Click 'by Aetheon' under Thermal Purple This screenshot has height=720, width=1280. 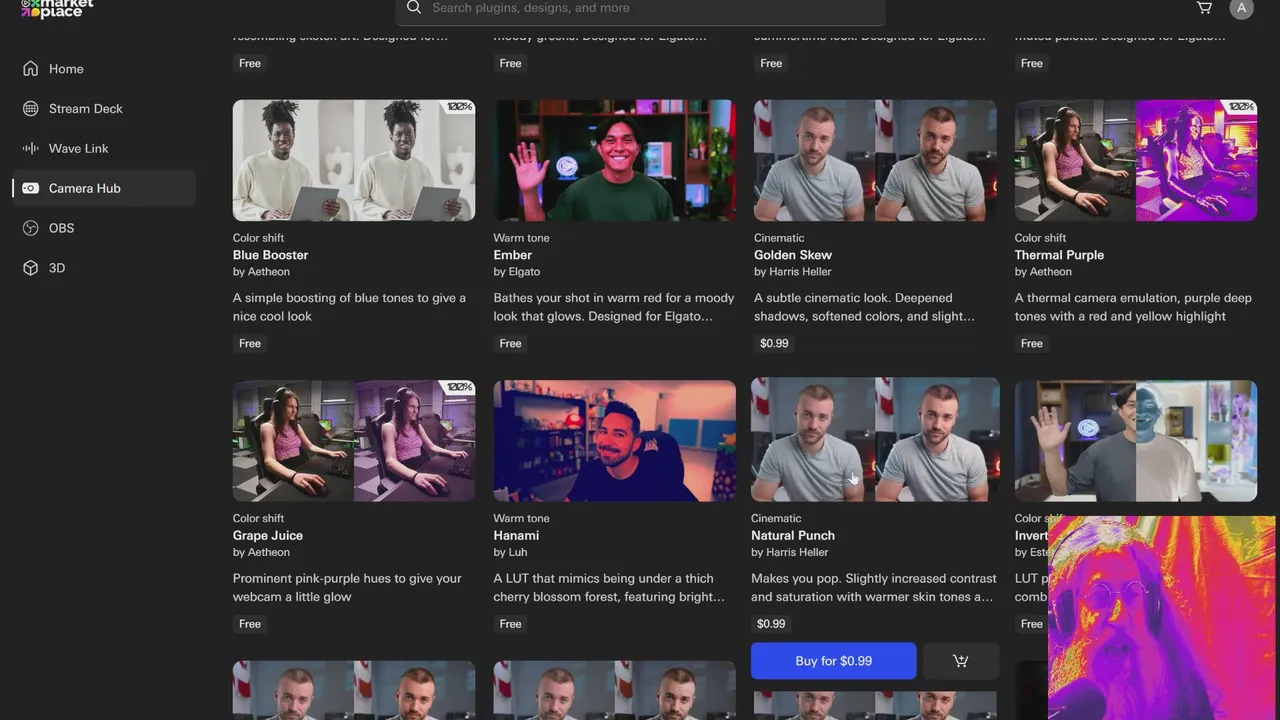[x=1043, y=272]
